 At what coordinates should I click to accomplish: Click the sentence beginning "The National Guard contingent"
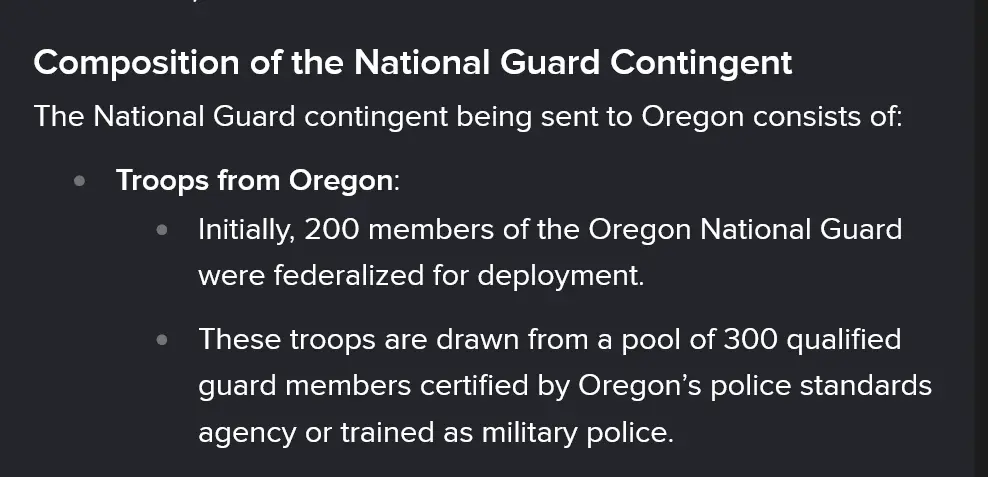click(x=468, y=116)
